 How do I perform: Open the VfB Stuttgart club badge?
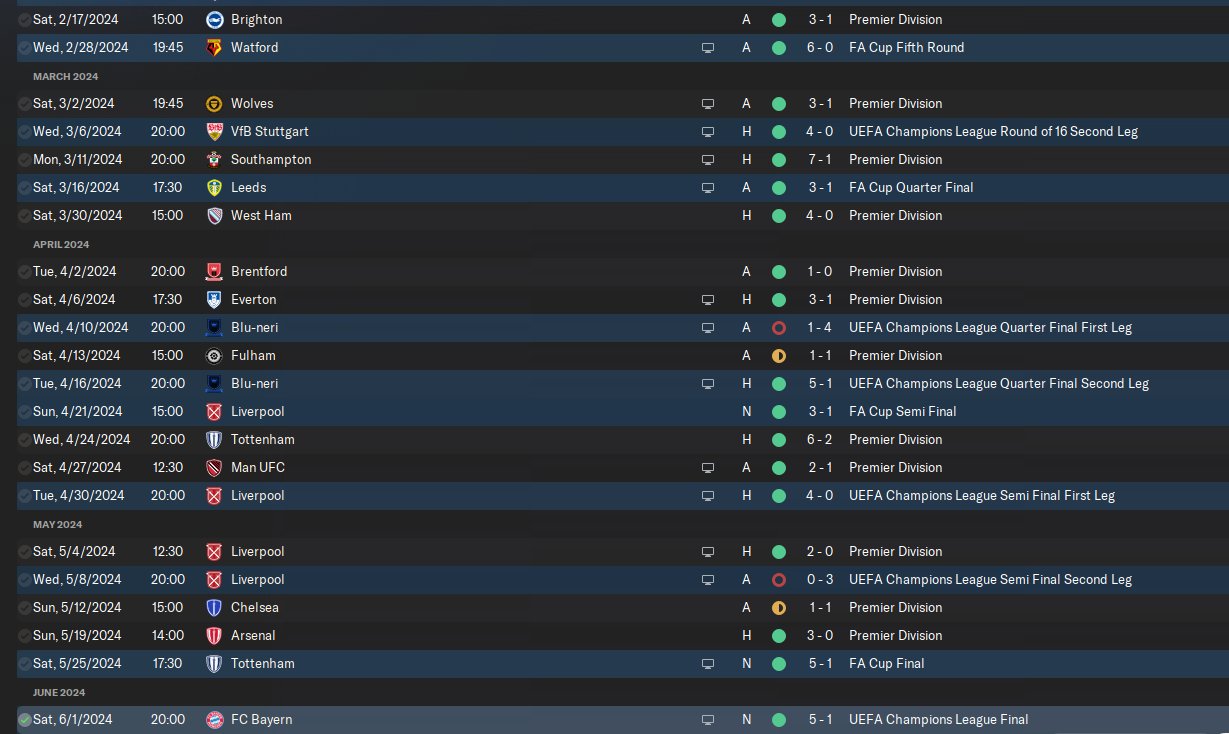[x=213, y=131]
